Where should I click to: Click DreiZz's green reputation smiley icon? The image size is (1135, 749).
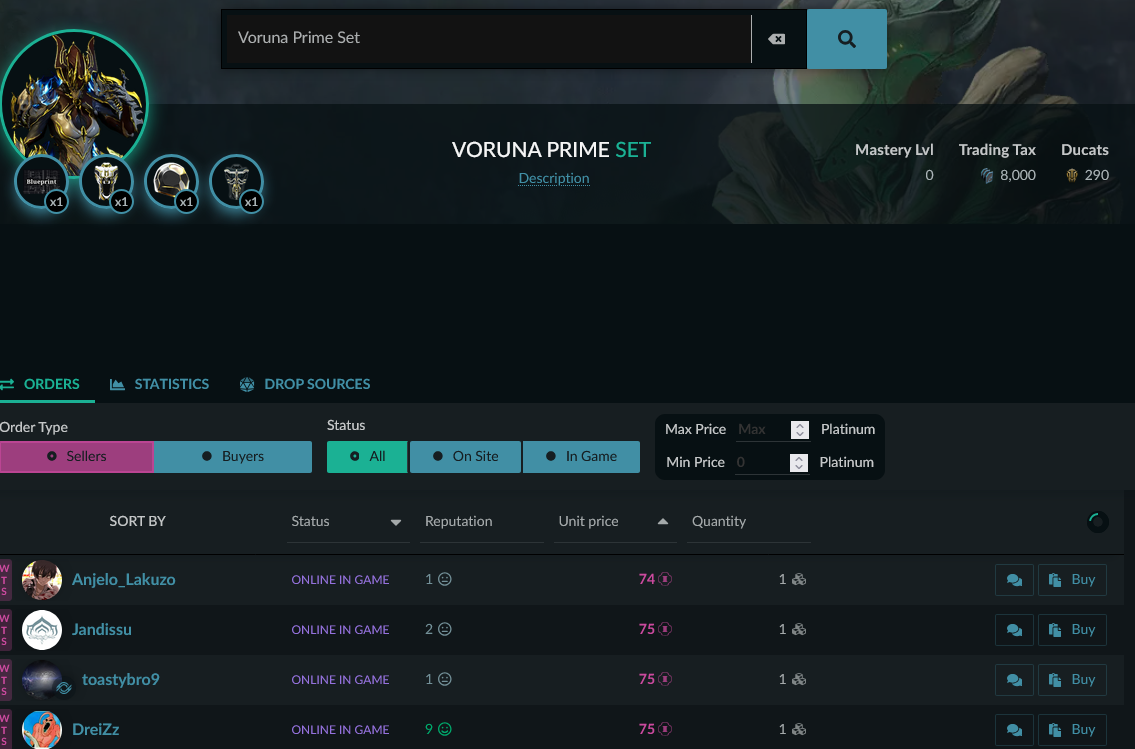coord(445,729)
